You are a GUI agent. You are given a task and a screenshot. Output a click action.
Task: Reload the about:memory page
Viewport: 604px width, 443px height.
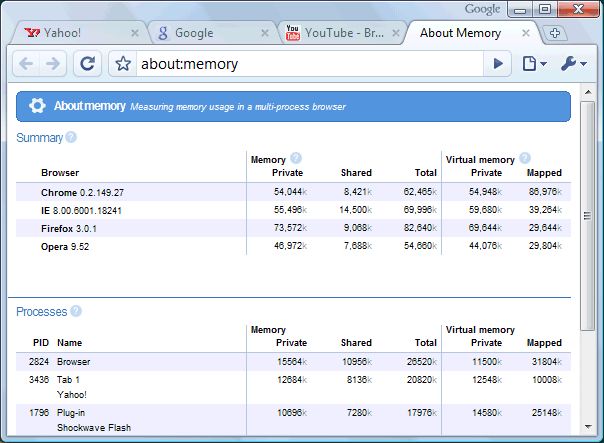tap(87, 64)
